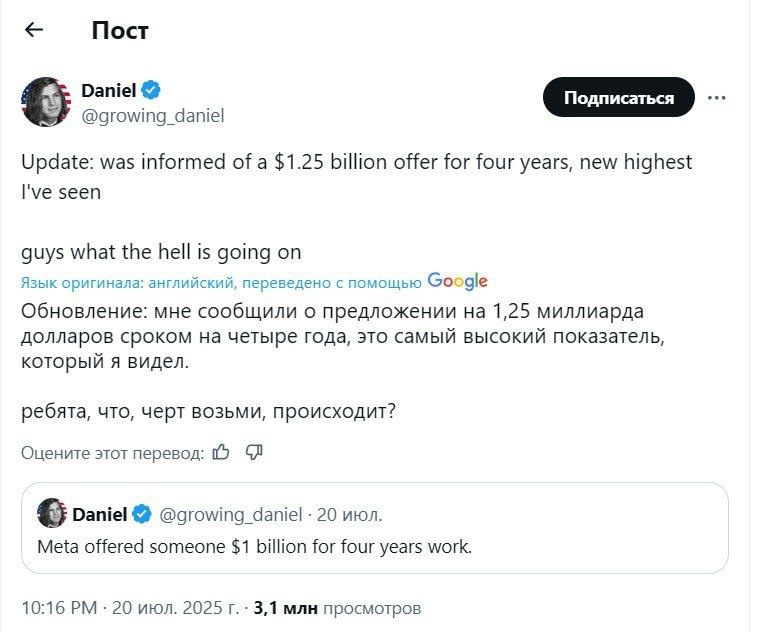Click the 10:16 PM post timestamp
Viewport: 777px width, 632px height.
(59, 607)
